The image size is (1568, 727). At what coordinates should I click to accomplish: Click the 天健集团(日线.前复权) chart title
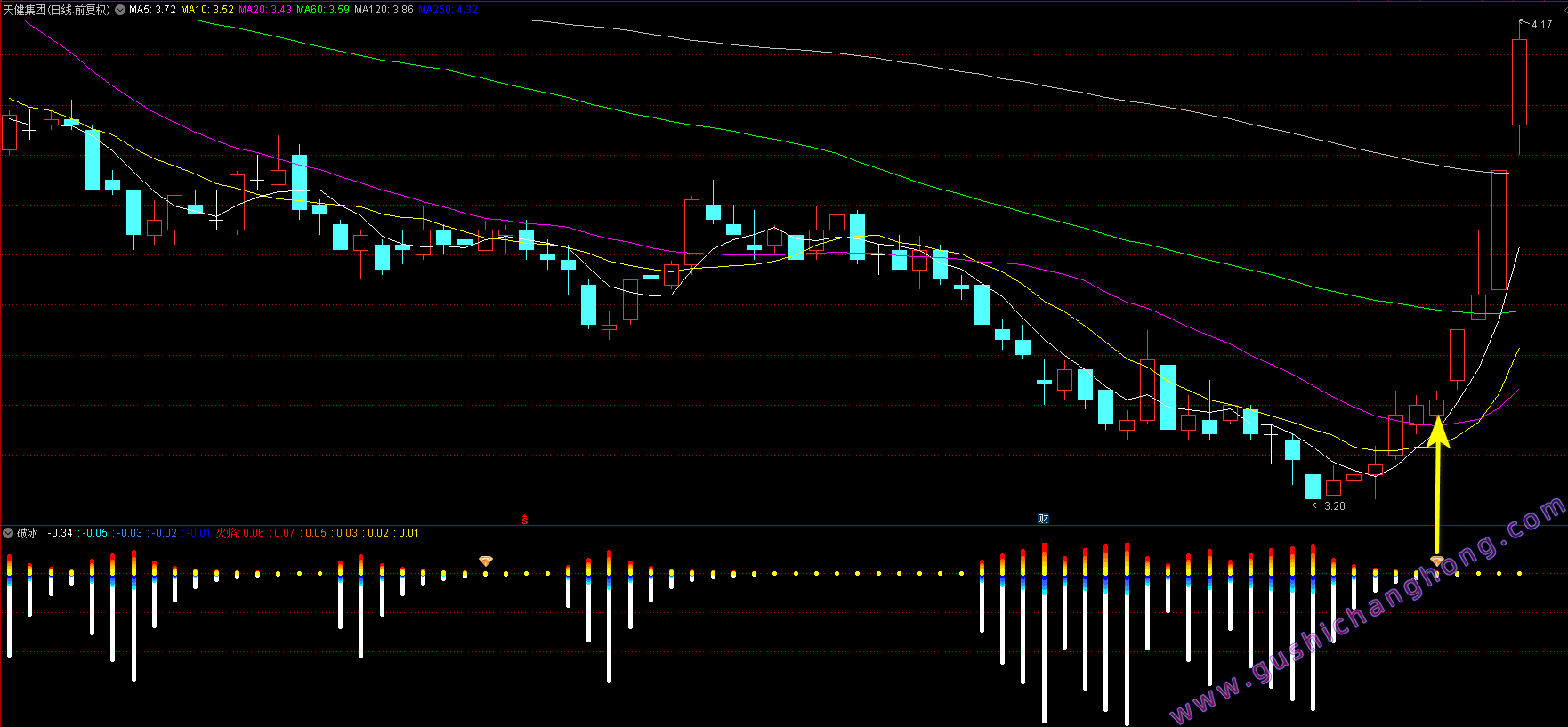click(x=57, y=10)
